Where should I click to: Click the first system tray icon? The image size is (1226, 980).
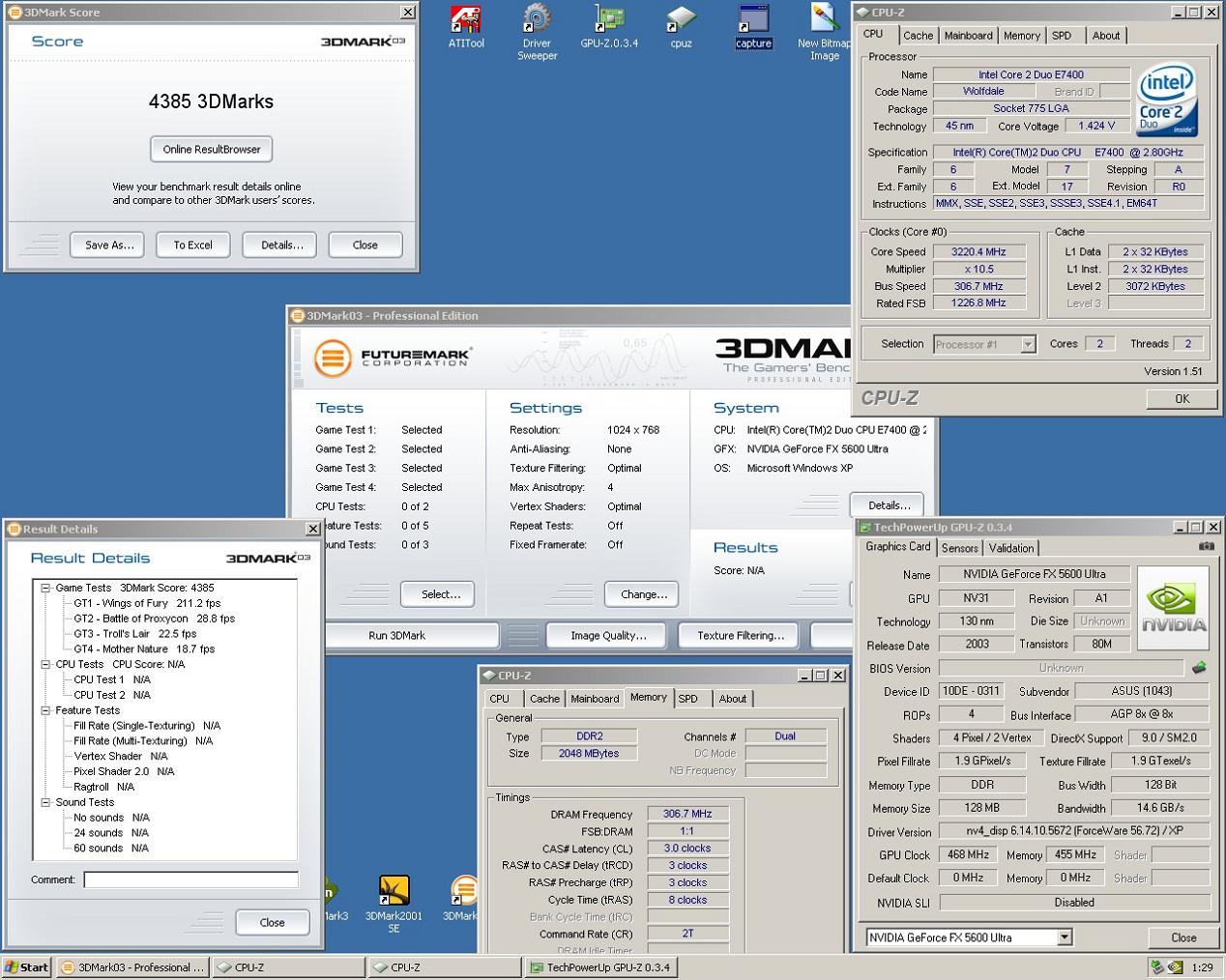tap(1157, 966)
